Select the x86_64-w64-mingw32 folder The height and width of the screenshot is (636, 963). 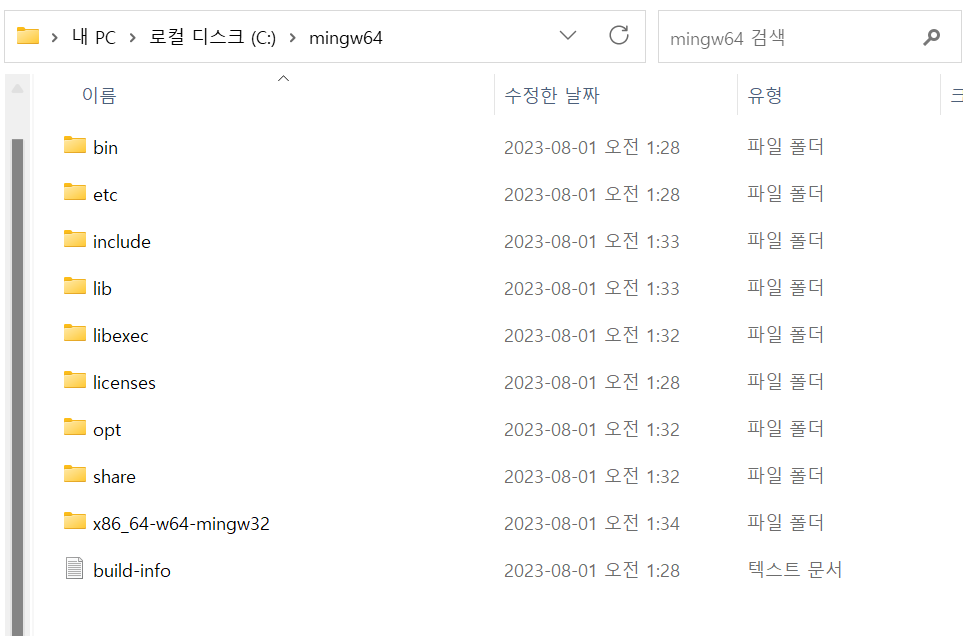tap(181, 524)
